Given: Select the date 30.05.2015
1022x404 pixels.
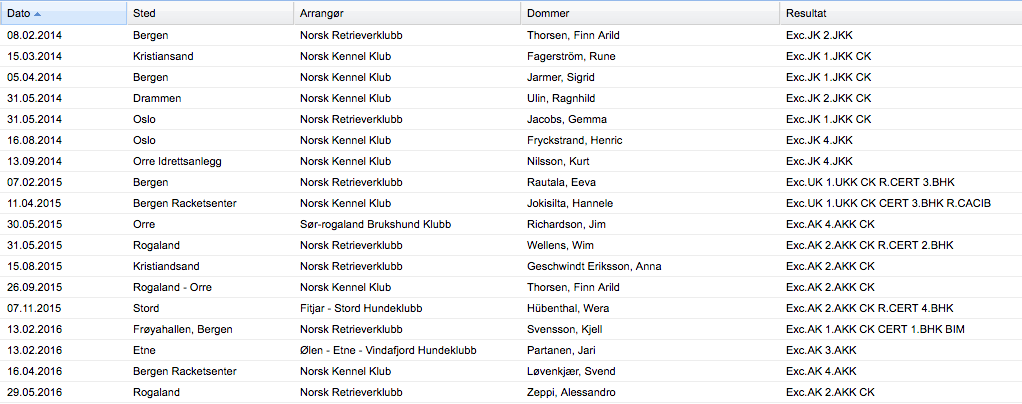Looking at the screenshot, I should (35, 225).
